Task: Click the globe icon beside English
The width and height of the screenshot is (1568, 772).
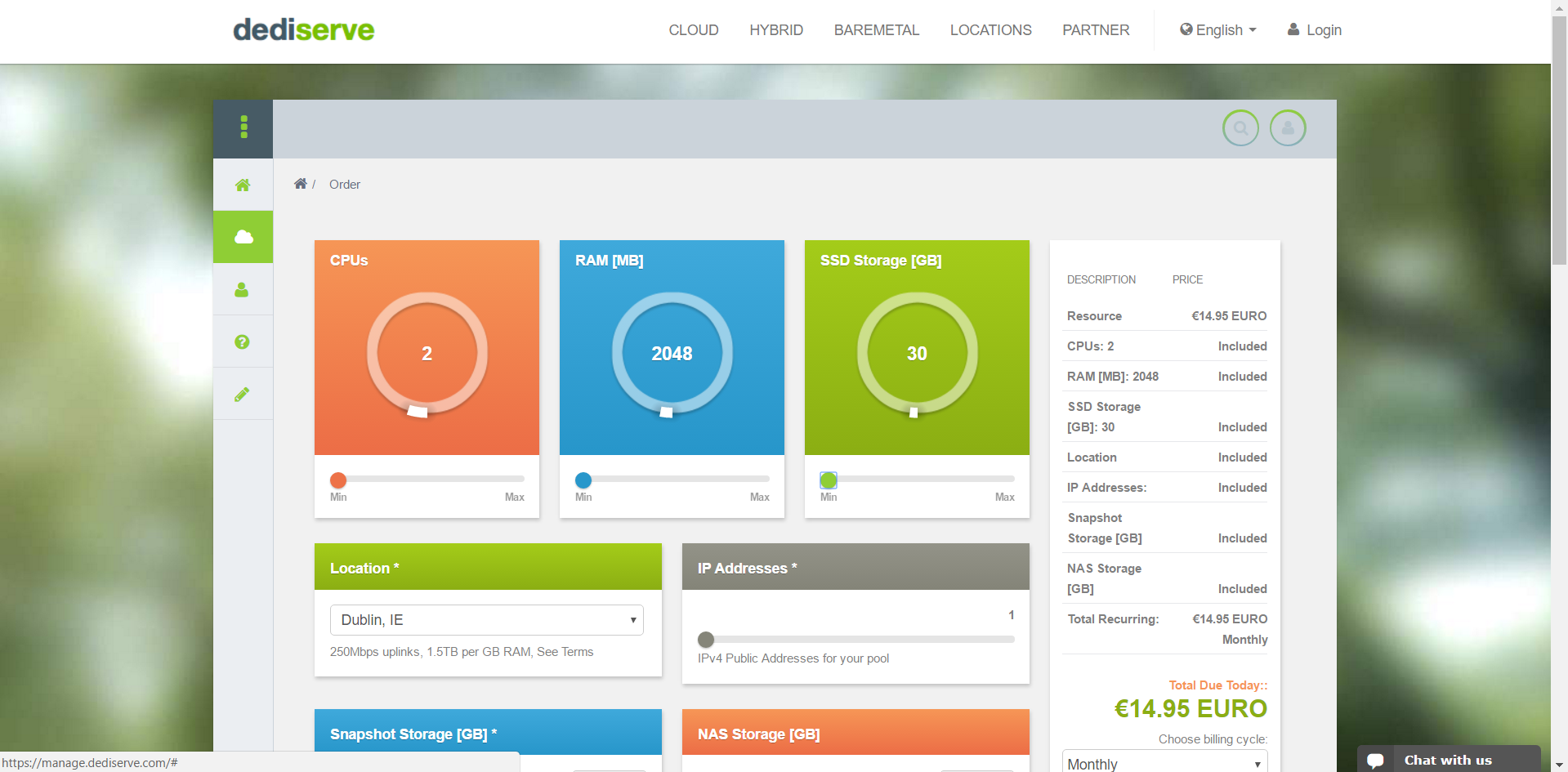Action: pos(1186,29)
